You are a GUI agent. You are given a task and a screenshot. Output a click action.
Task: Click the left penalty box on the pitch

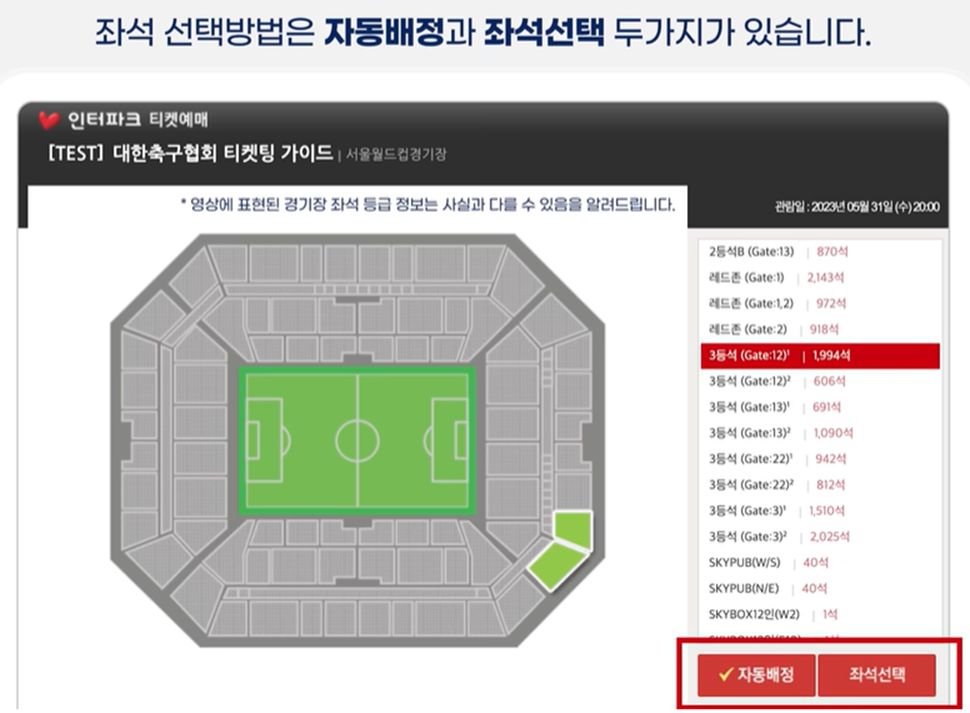click(x=265, y=440)
